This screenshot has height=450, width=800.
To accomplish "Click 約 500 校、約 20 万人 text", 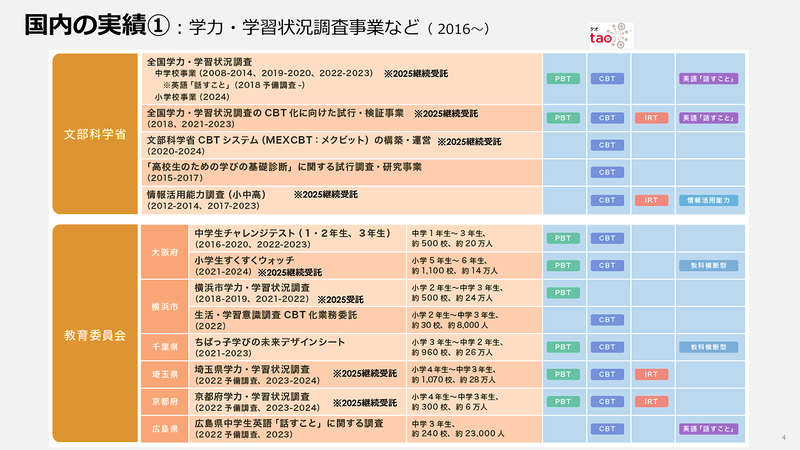I will click(x=452, y=244).
